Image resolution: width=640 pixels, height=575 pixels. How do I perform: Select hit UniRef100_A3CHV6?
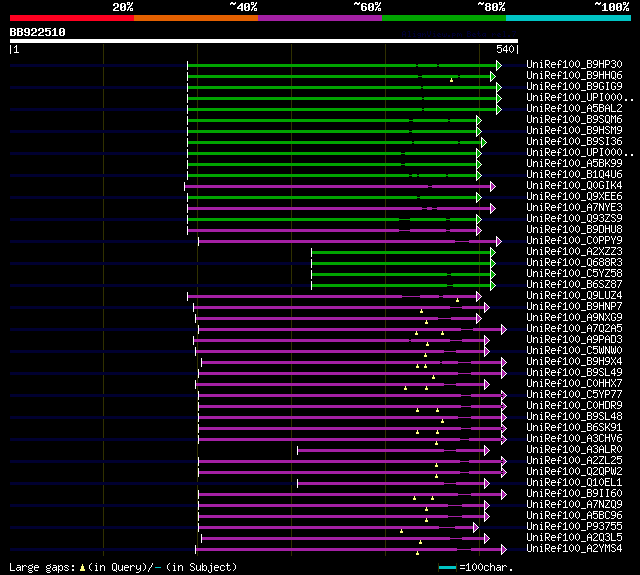click(574, 439)
